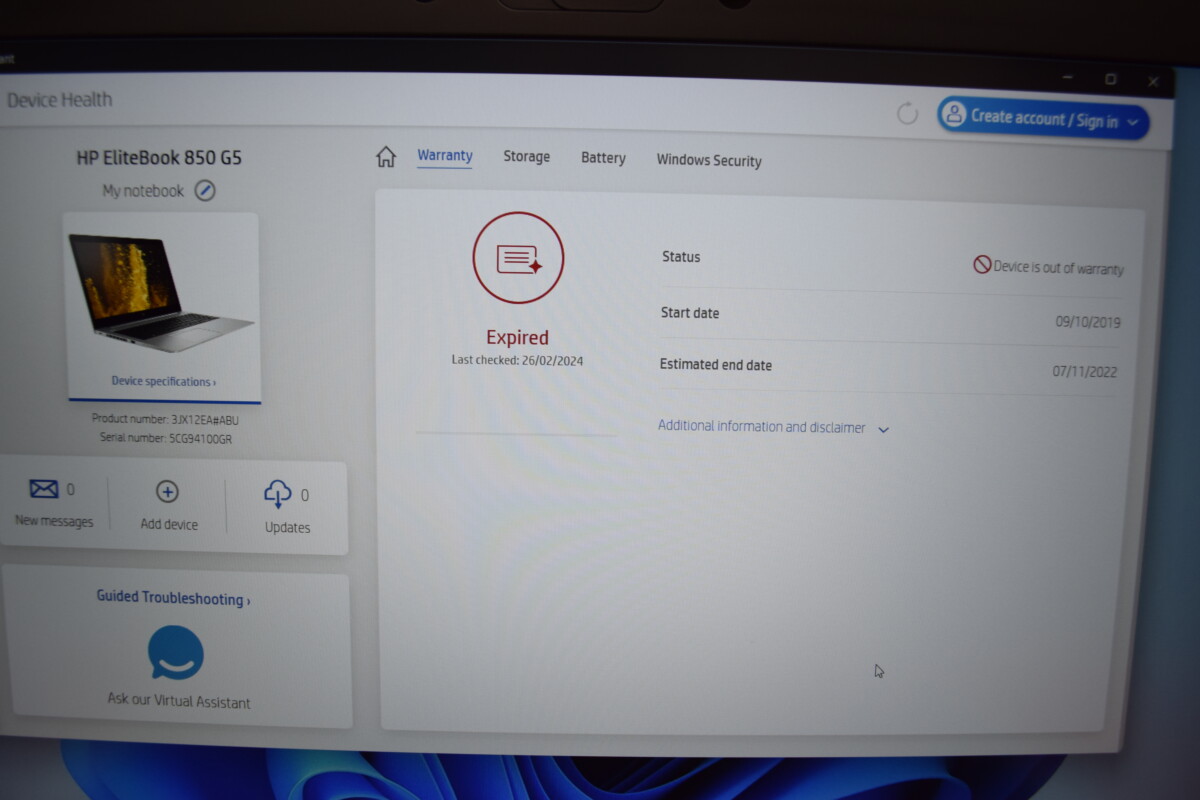1200x800 pixels.
Task: Expand Additional information and disclaimer
Action: coord(773,427)
